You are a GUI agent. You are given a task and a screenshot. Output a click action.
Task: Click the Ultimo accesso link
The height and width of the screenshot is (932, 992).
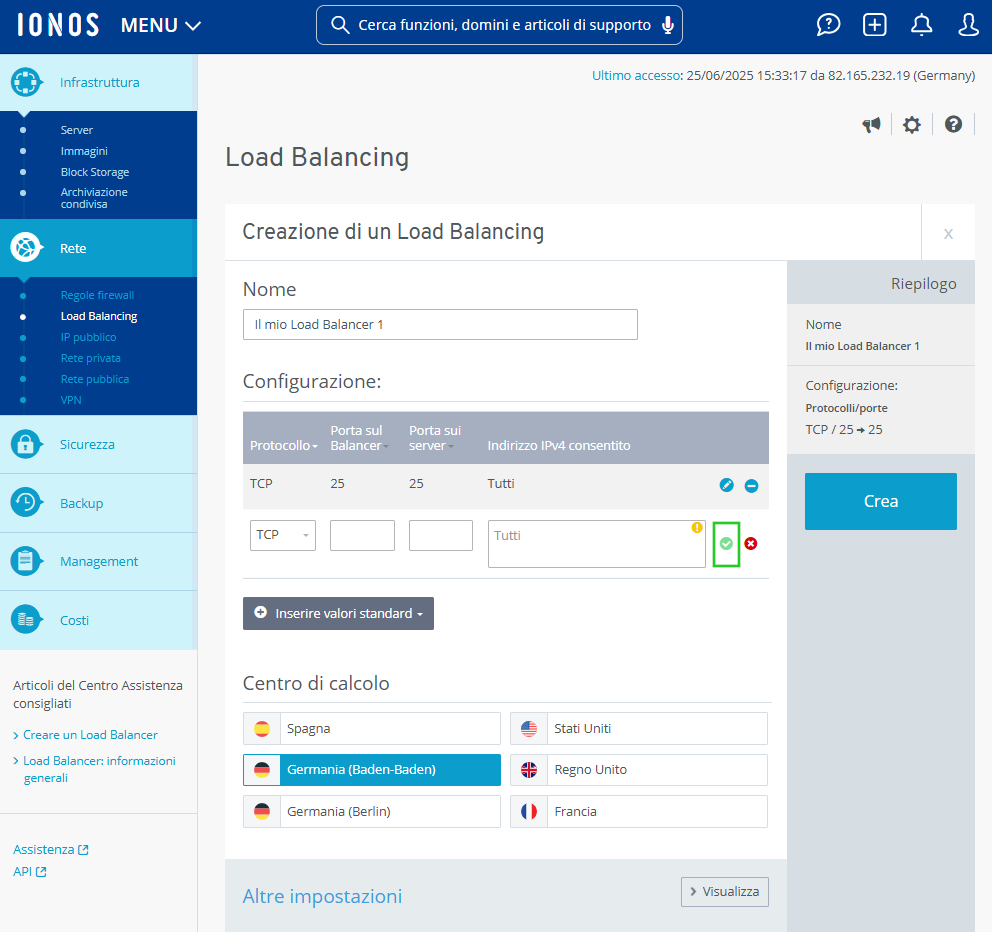636,75
